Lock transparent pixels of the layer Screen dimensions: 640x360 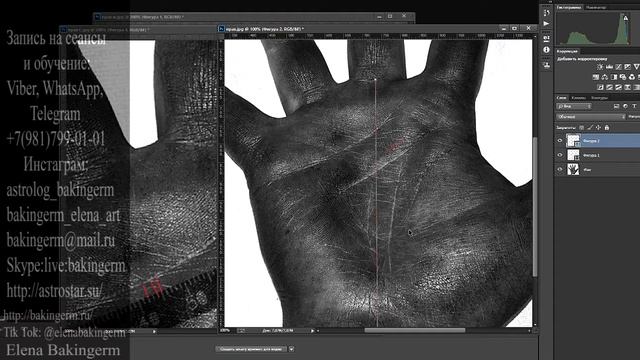tap(582, 128)
